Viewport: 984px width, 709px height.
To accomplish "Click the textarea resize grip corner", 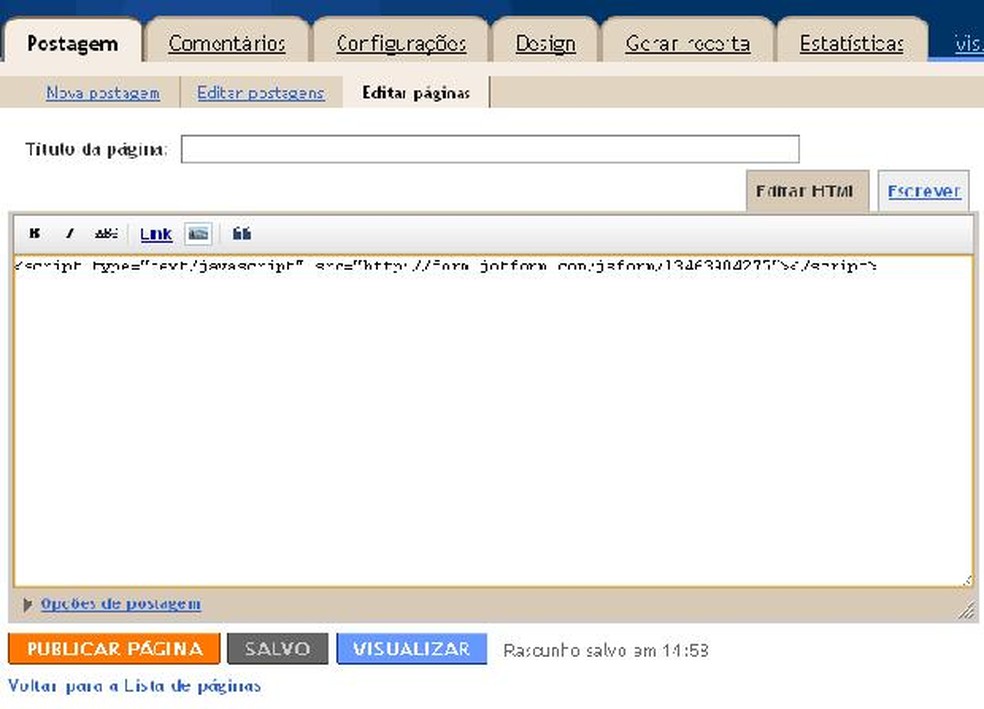I will (968, 581).
